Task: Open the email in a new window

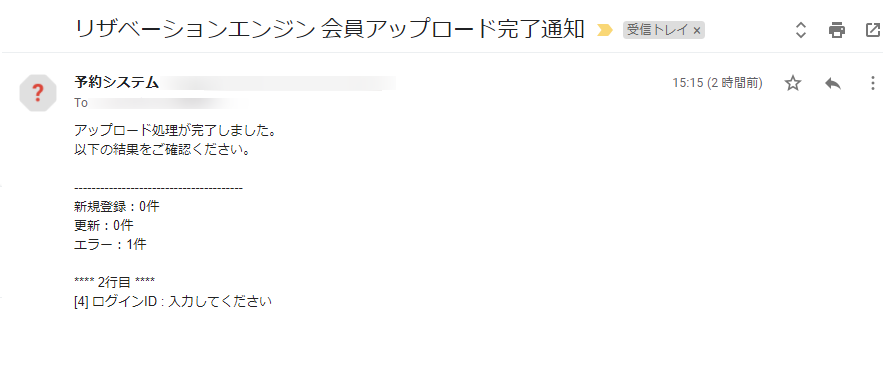Action: tap(872, 30)
